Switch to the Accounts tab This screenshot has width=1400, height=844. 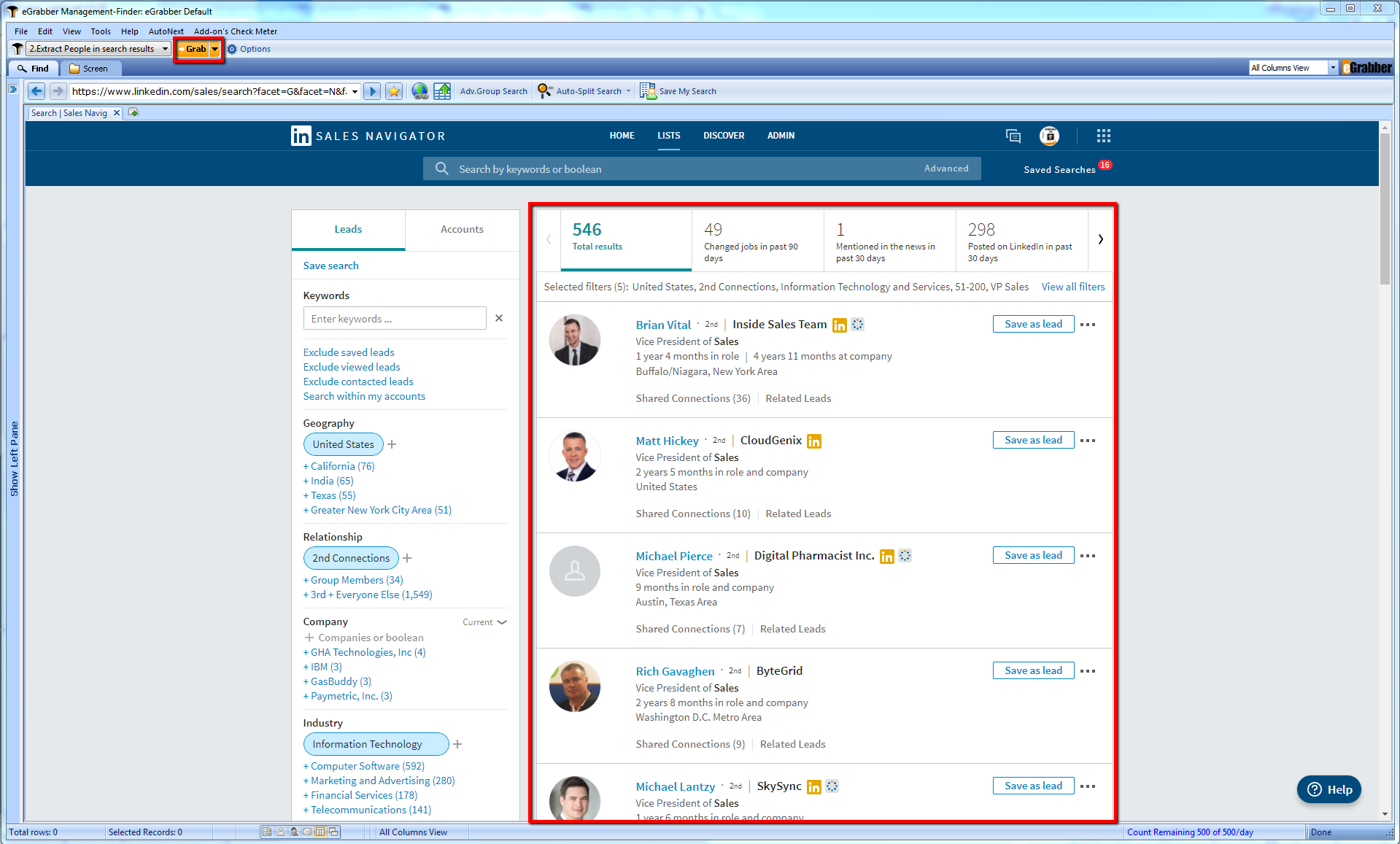pyautogui.click(x=462, y=229)
